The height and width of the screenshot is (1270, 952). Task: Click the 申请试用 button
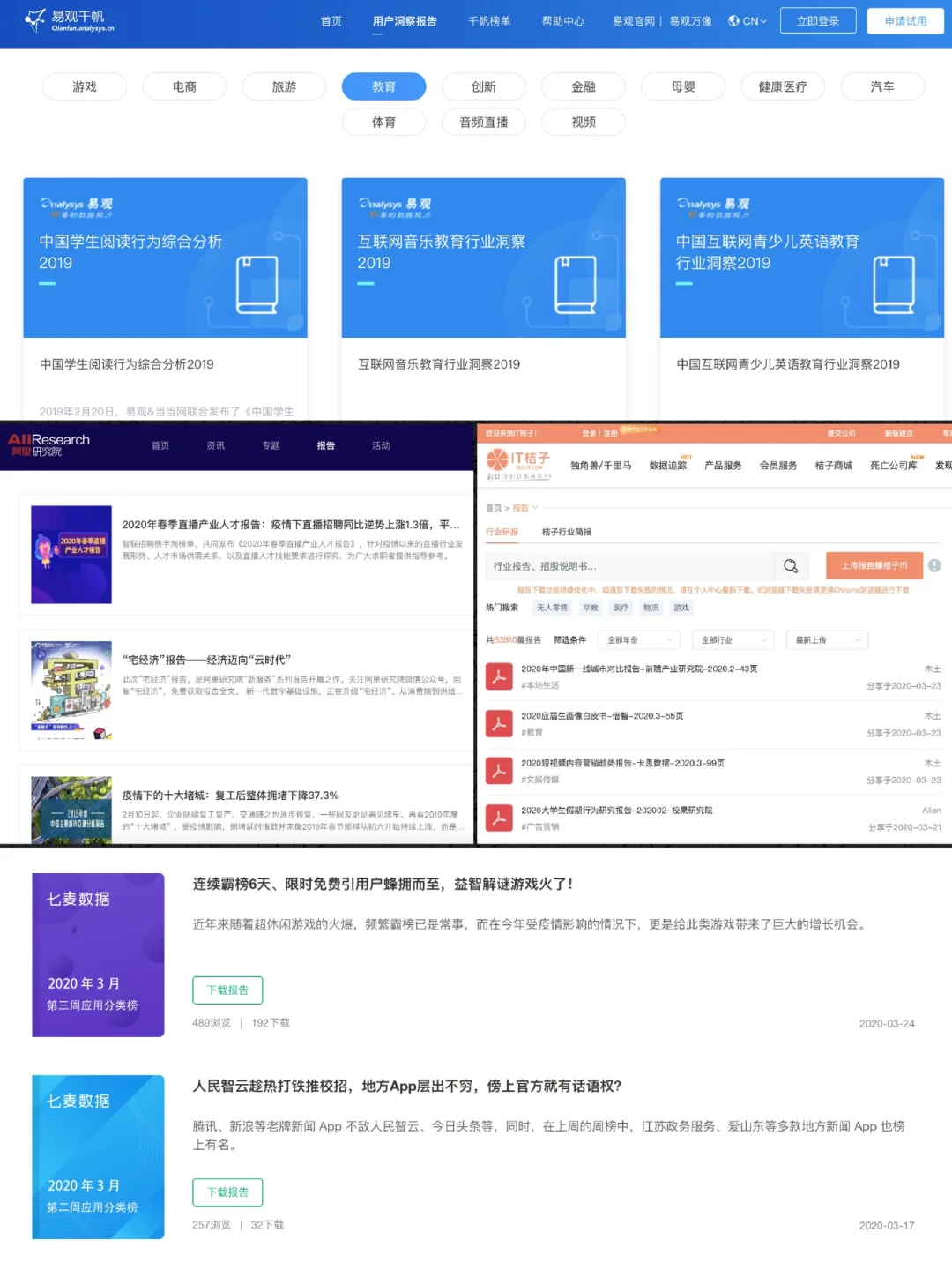click(x=905, y=21)
